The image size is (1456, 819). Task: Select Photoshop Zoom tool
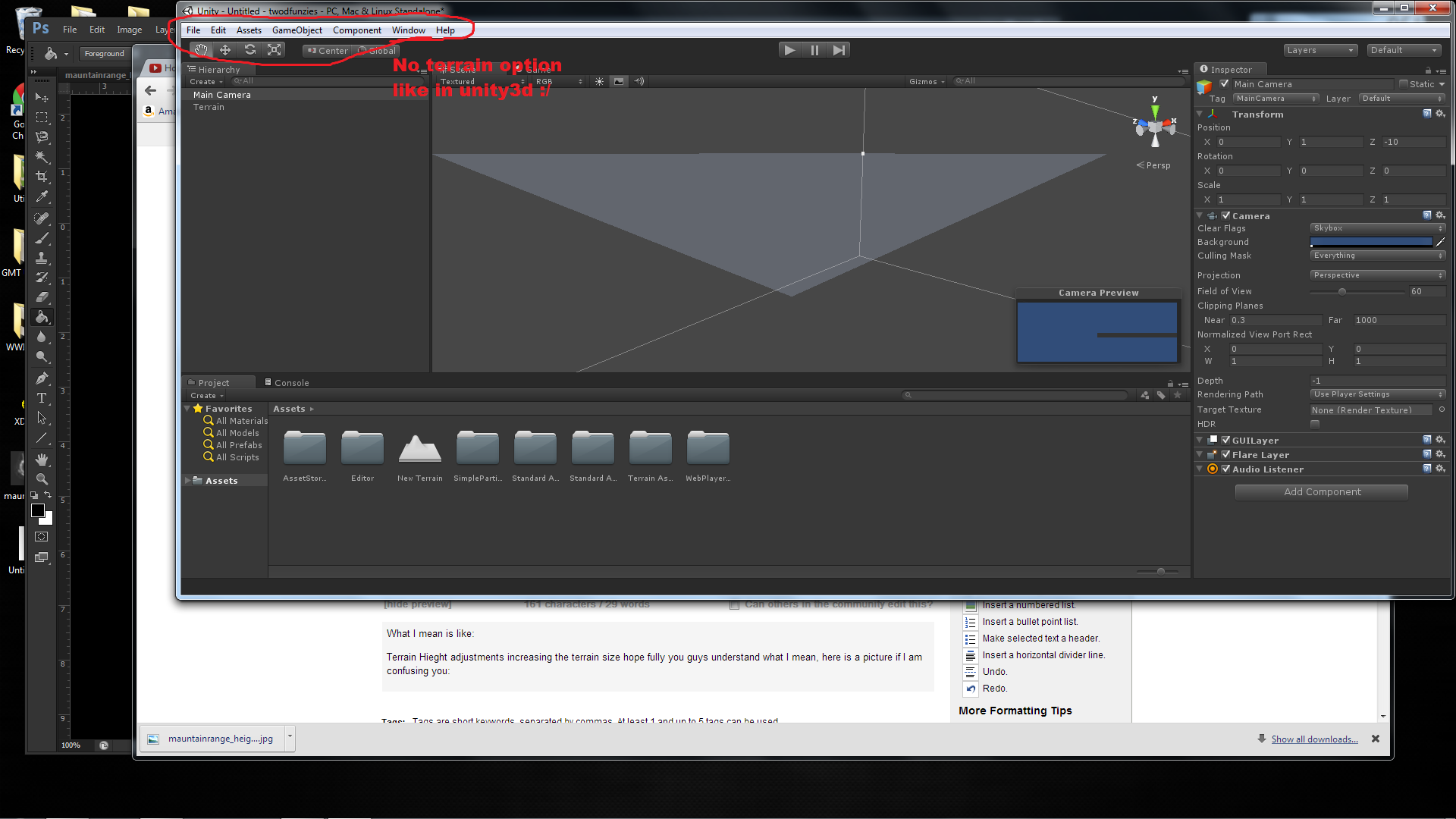(42, 479)
